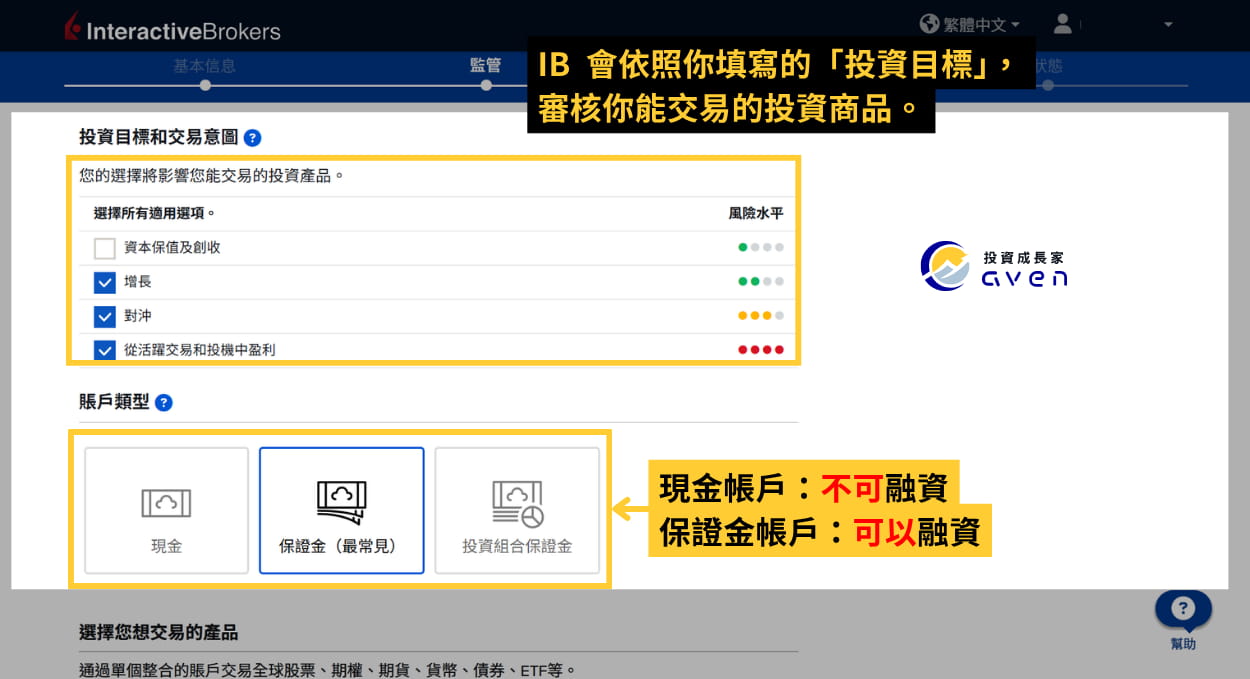Expand the account menu arrow
1250x679 pixels.
pos(1168,24)
